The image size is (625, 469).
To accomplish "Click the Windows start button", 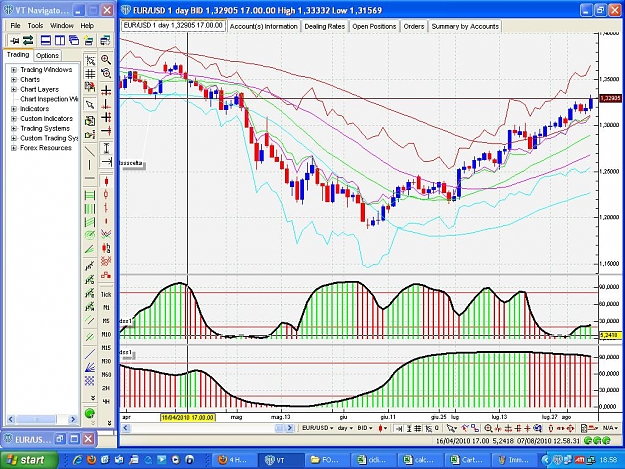I will coord(27,460).
